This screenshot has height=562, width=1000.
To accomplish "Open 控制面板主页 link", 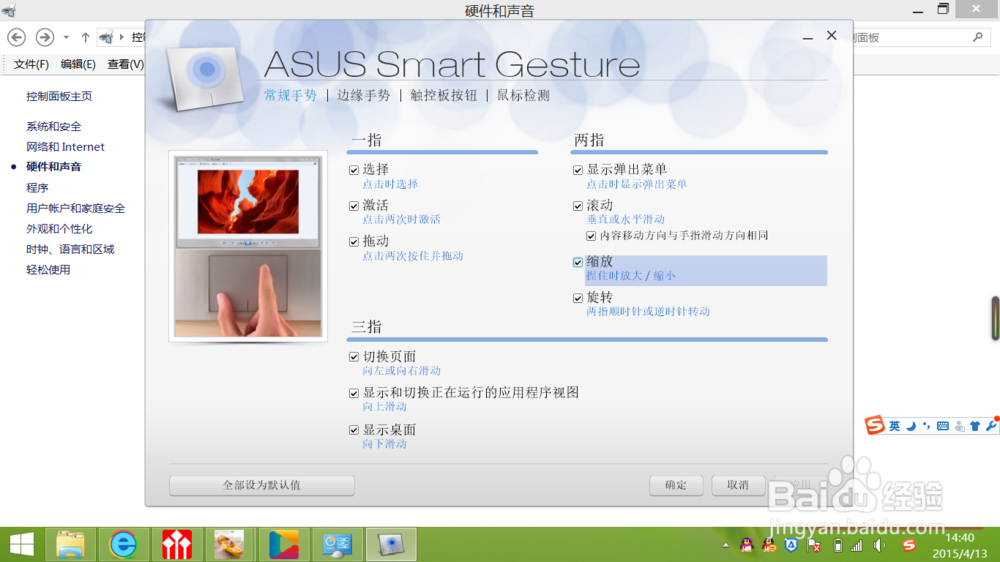I will tap(59, 96).
